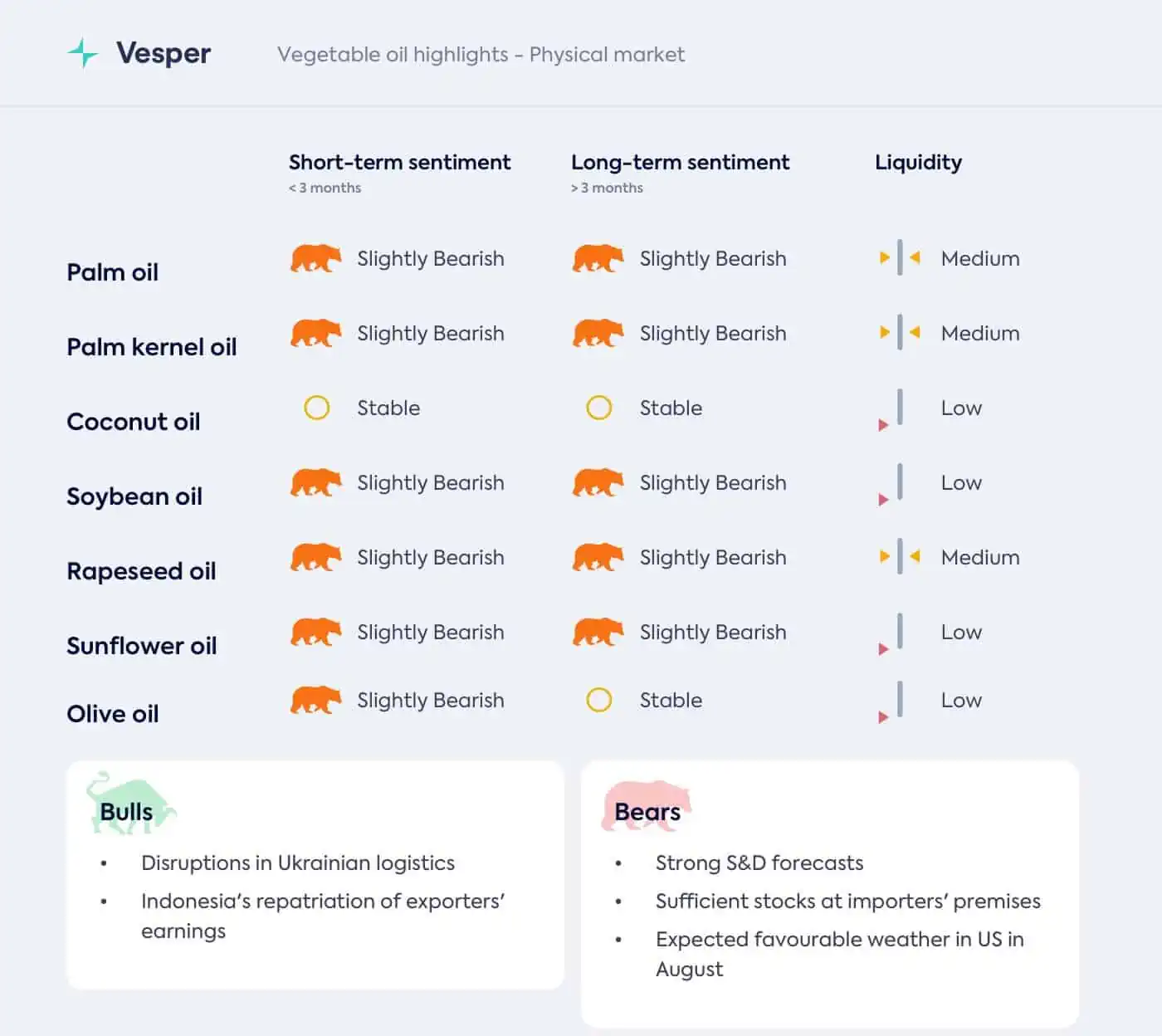Click Rapeseed oil medium liquidity indicator icon
The width and height of the screenshot is (1162, 1036).
pos(900,557)
